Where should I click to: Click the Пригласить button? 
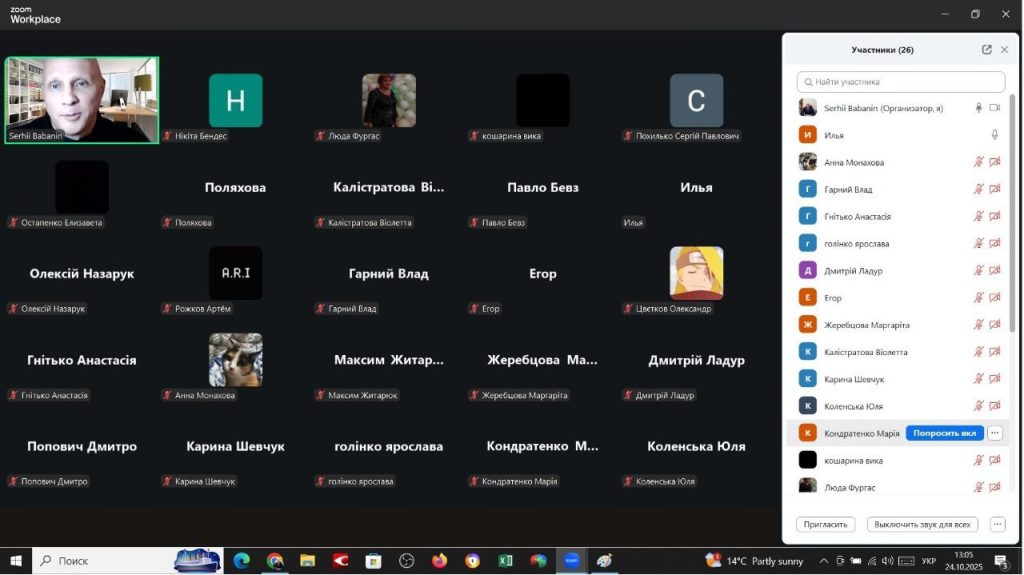pyautogui.click(x=826, y=524)
